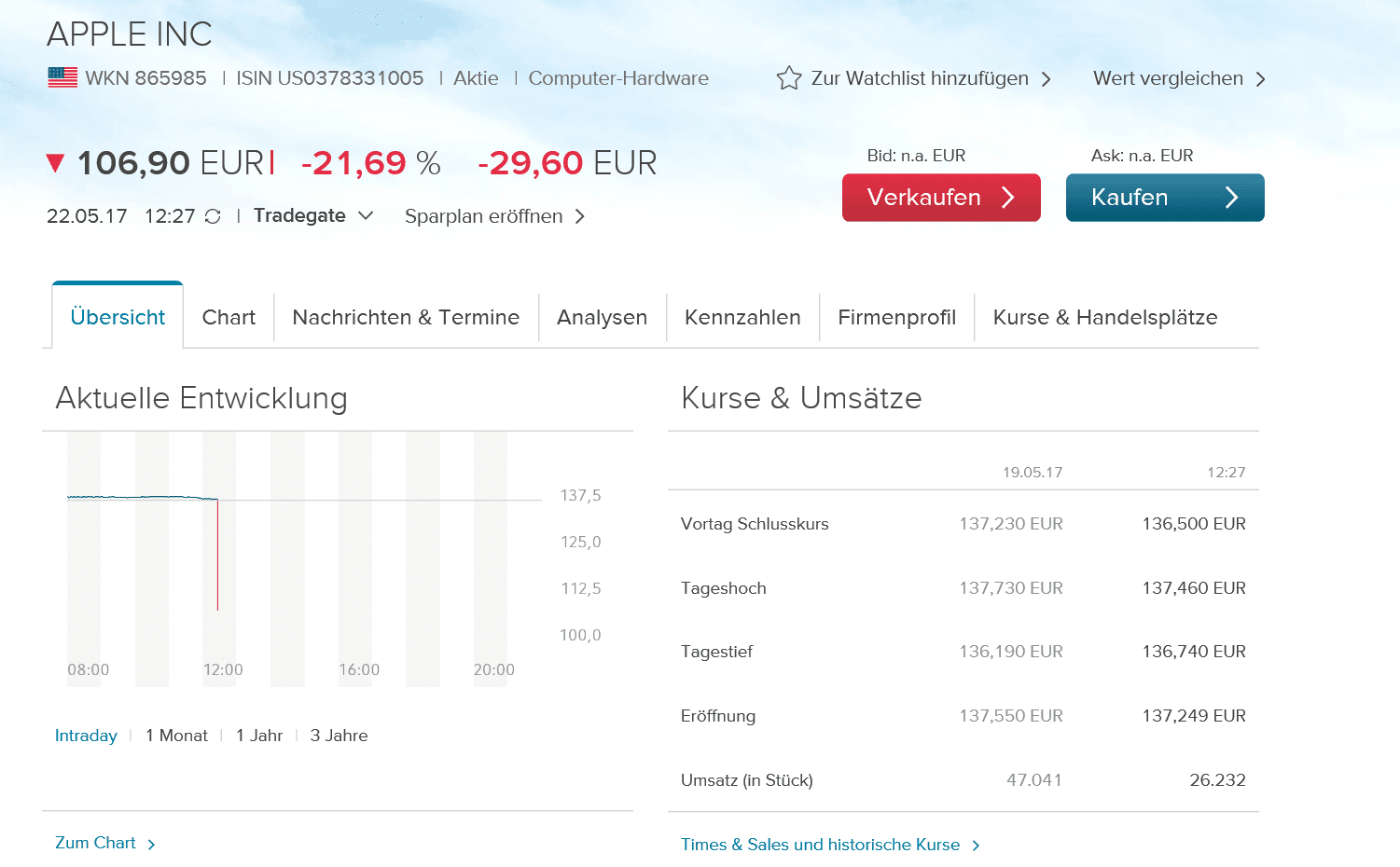Click the intraday price chart
Screen dimensions: 1400x867
[x=304, y=559]
